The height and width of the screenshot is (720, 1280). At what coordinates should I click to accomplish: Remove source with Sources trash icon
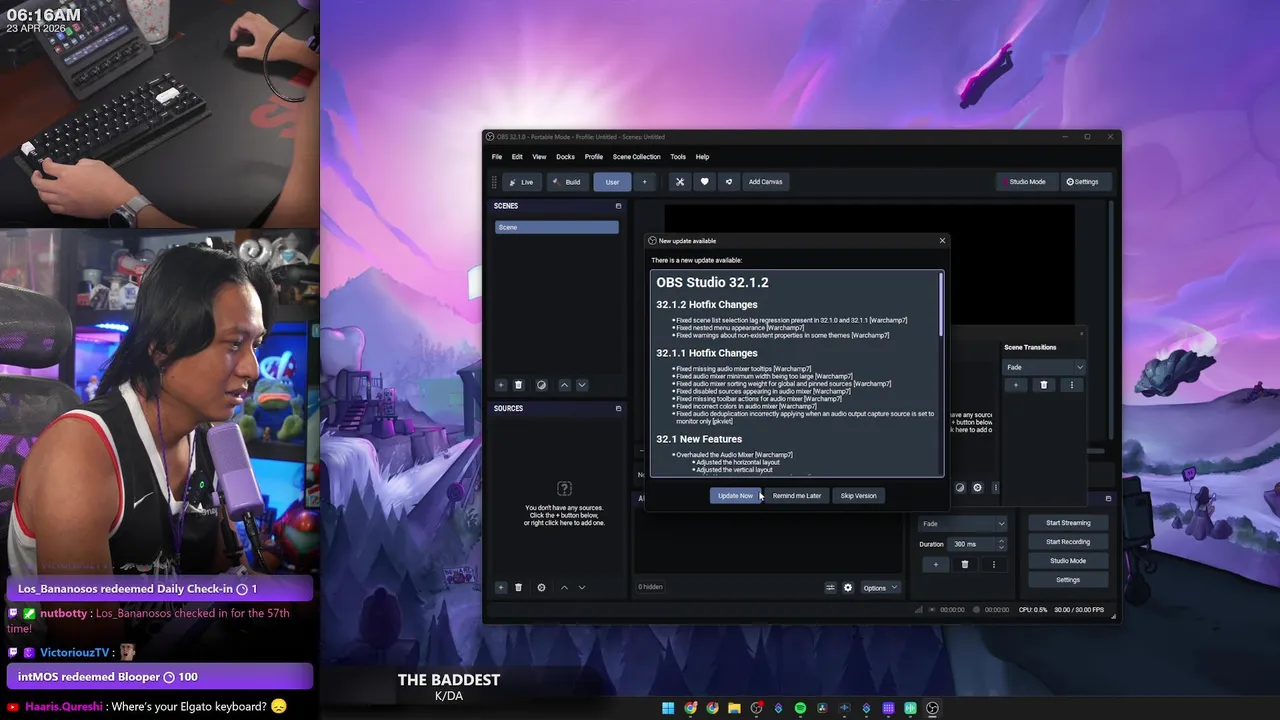(x=518, y=587)
